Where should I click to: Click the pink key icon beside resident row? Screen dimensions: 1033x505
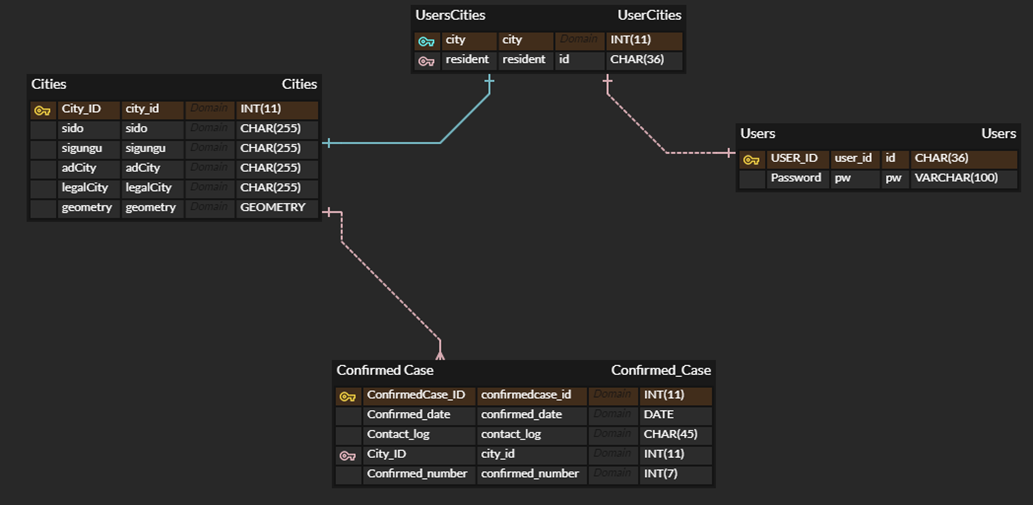pos(426,61)
